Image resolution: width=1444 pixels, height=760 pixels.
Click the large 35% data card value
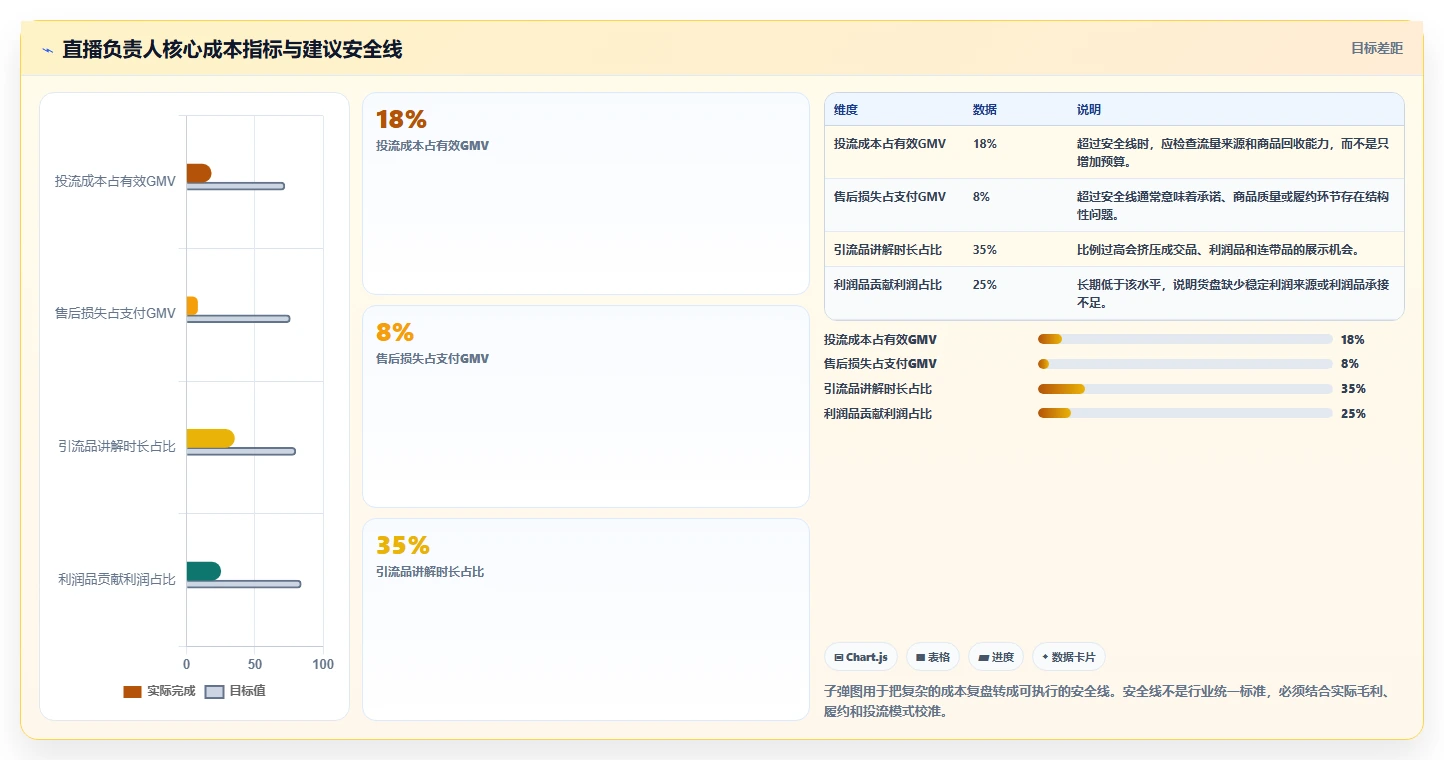click(402, 546)
